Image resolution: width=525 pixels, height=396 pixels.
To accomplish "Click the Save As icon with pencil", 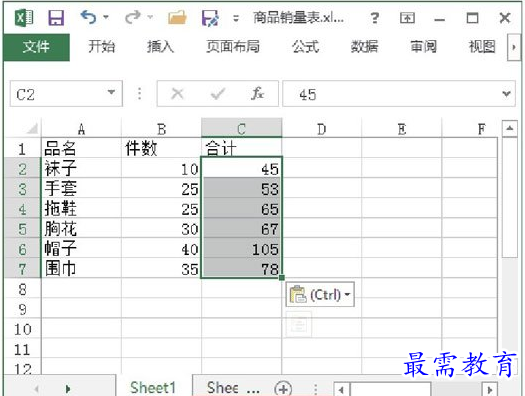I will pyautogui.click(x=210, y=18).
